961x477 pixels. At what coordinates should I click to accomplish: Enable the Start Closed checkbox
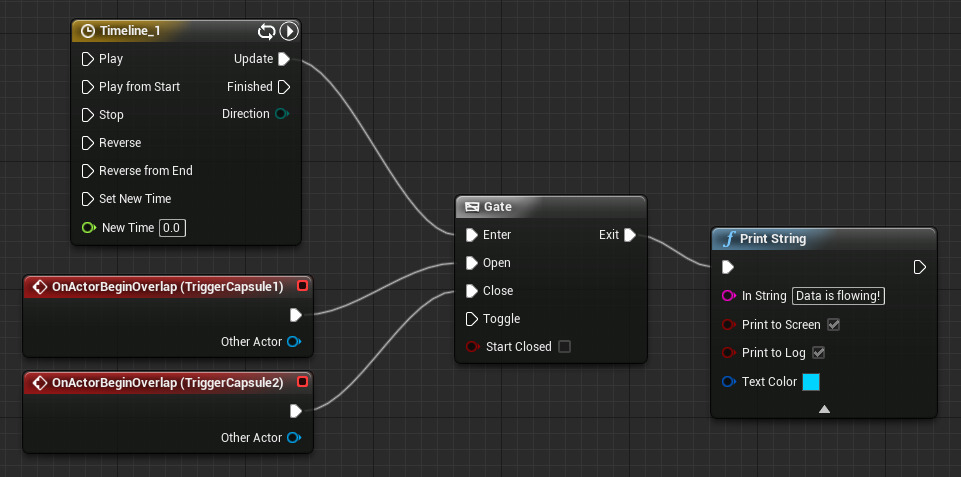tap(564, 347)
